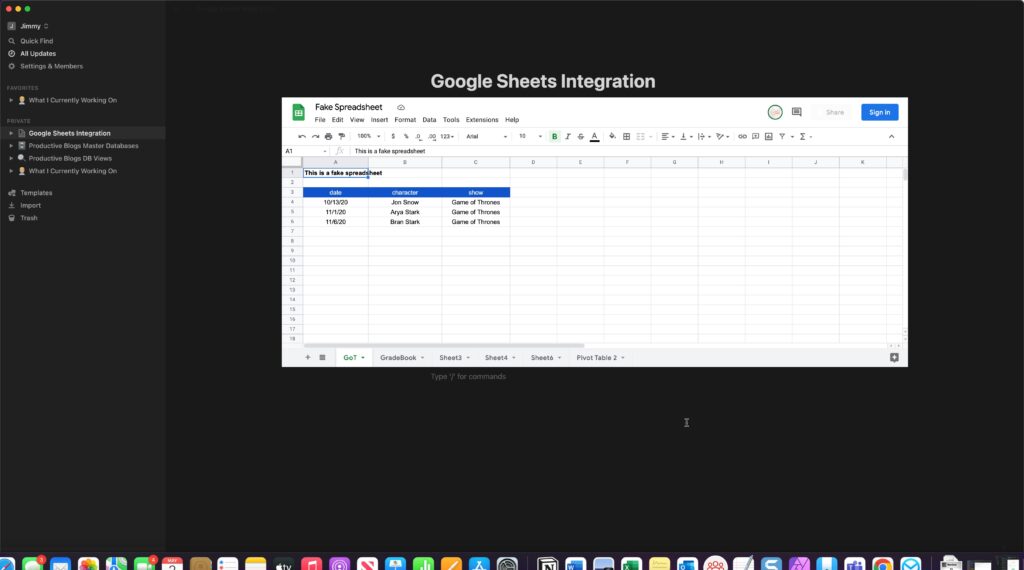
Task: Open the 123 number format dropdown
Action: (x=447, y=136)
